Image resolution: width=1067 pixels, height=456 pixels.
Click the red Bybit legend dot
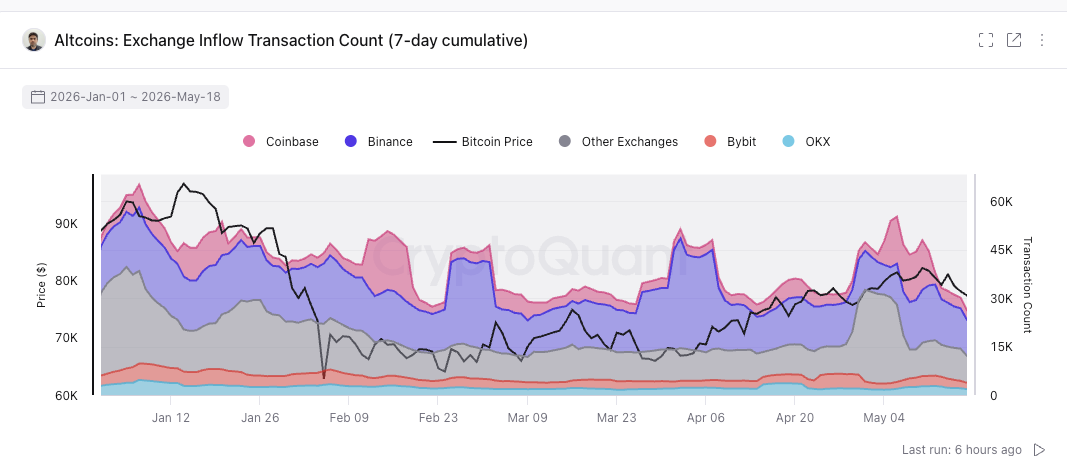[x=710, y=142]
